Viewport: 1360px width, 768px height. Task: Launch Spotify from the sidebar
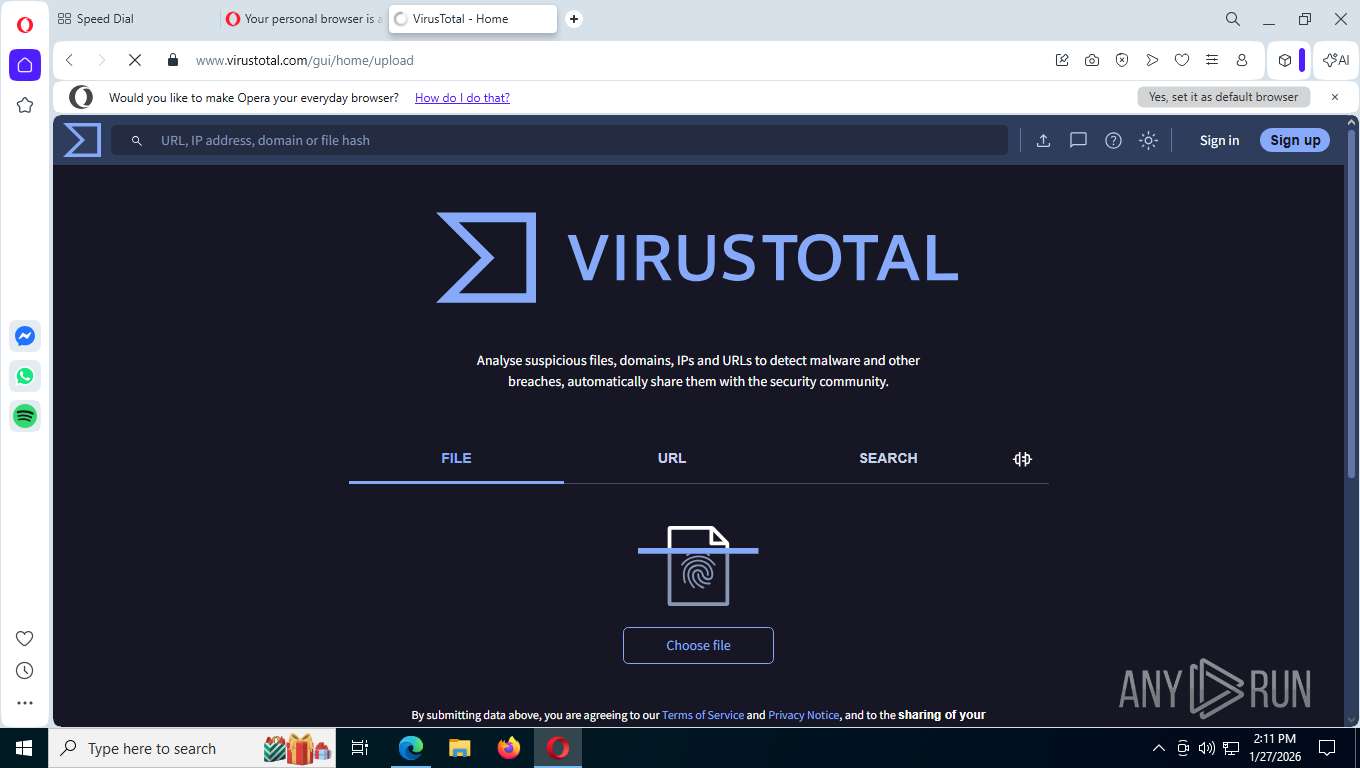[25, 416]
